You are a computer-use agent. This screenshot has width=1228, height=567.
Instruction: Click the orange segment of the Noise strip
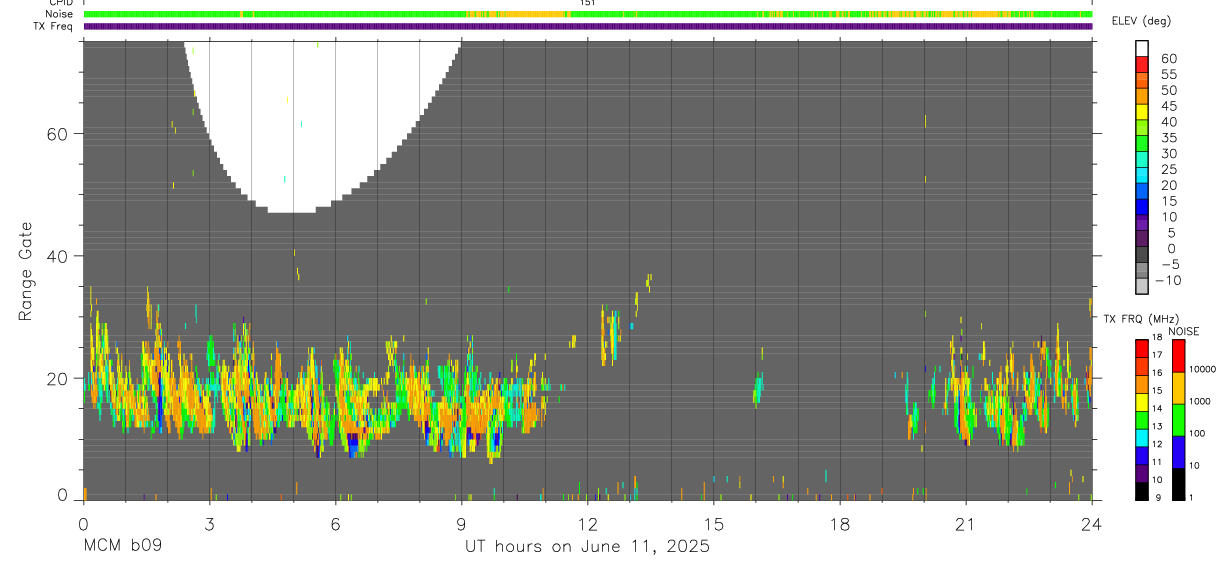[x=520, y=14]
